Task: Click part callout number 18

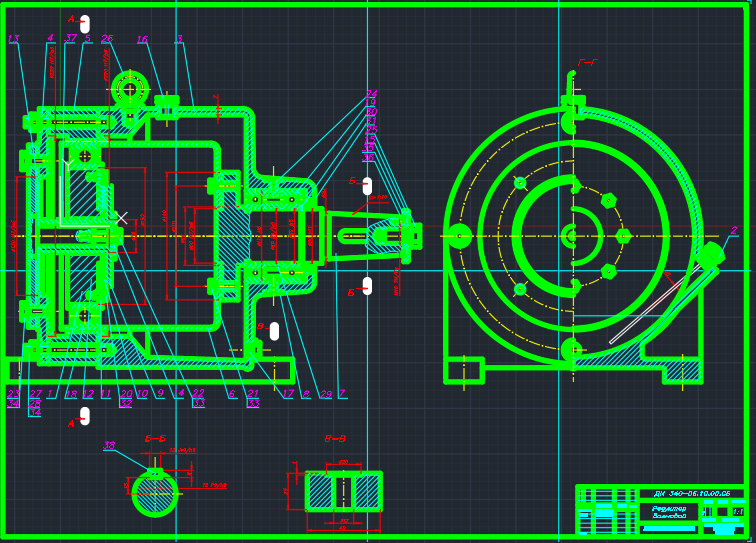Action: coord(71,394)
